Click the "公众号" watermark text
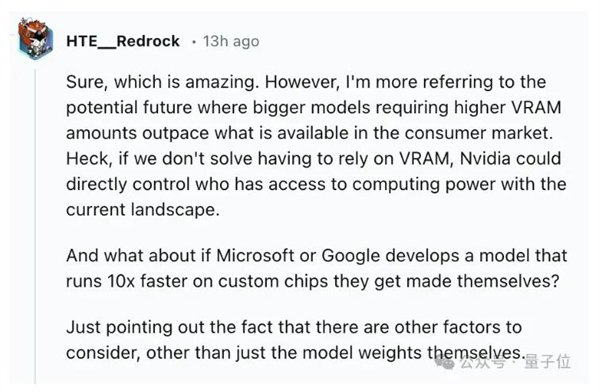This screenshot has width=600, height=392. tap(482, 361)
